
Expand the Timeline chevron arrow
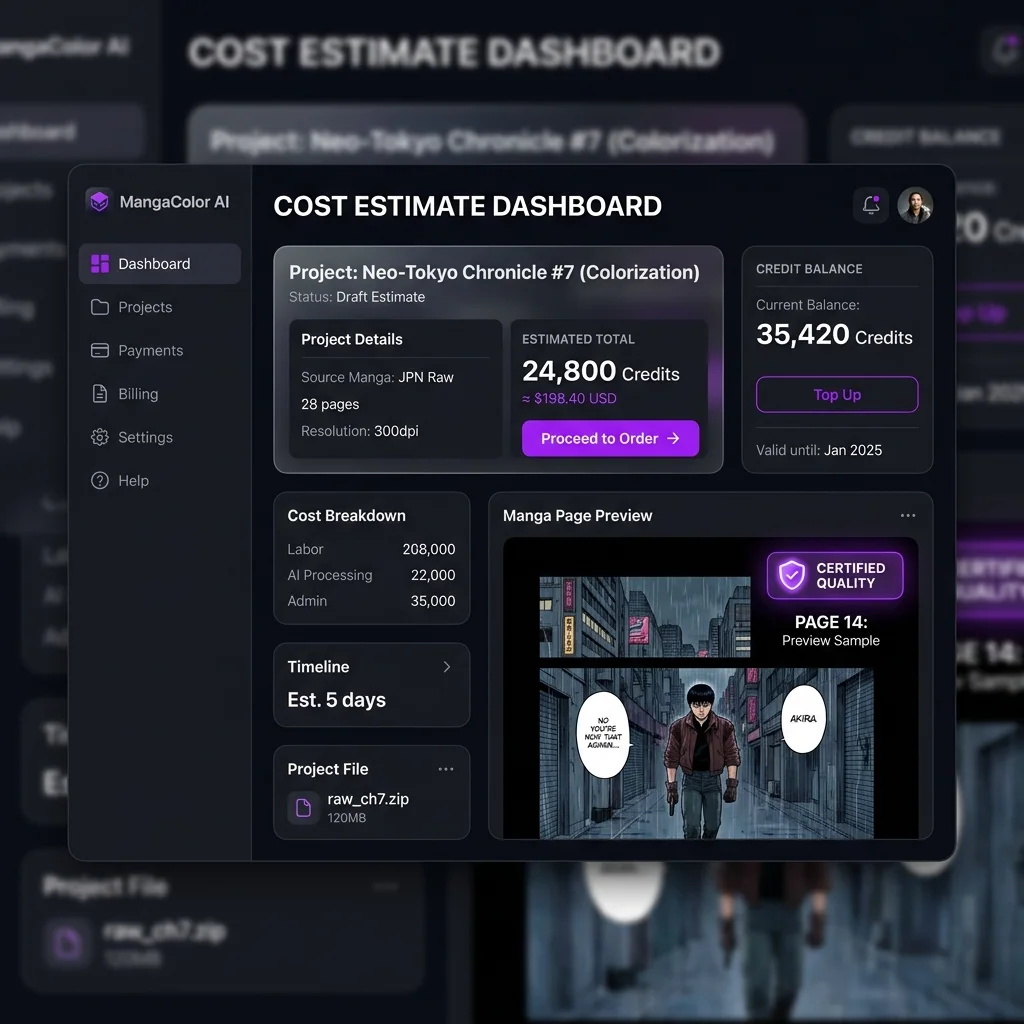click(447, 667)
